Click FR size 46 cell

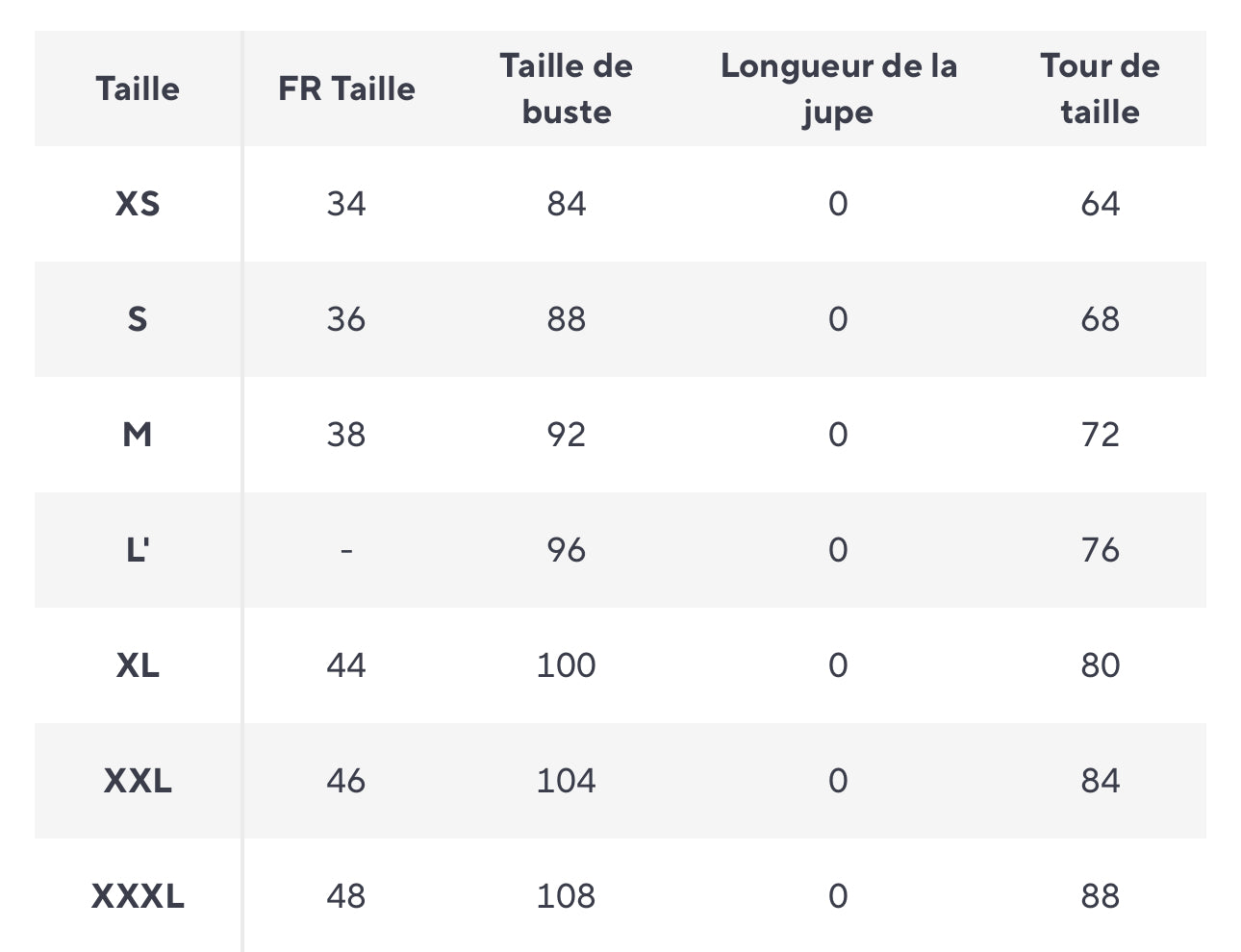(346, 781)
